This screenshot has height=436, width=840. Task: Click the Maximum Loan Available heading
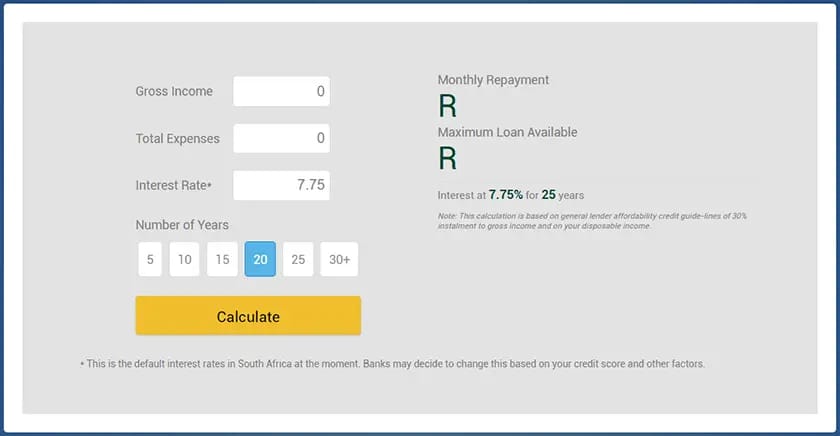point(507,132)
